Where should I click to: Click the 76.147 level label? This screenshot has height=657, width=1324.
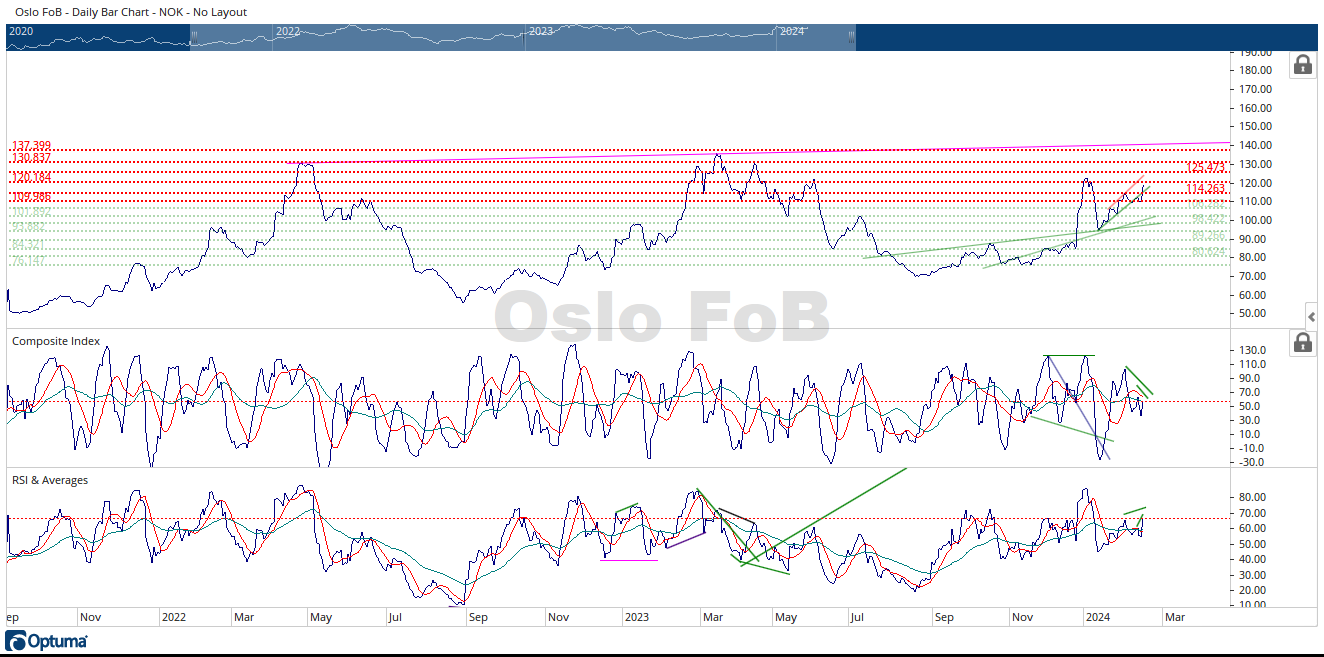28,260
